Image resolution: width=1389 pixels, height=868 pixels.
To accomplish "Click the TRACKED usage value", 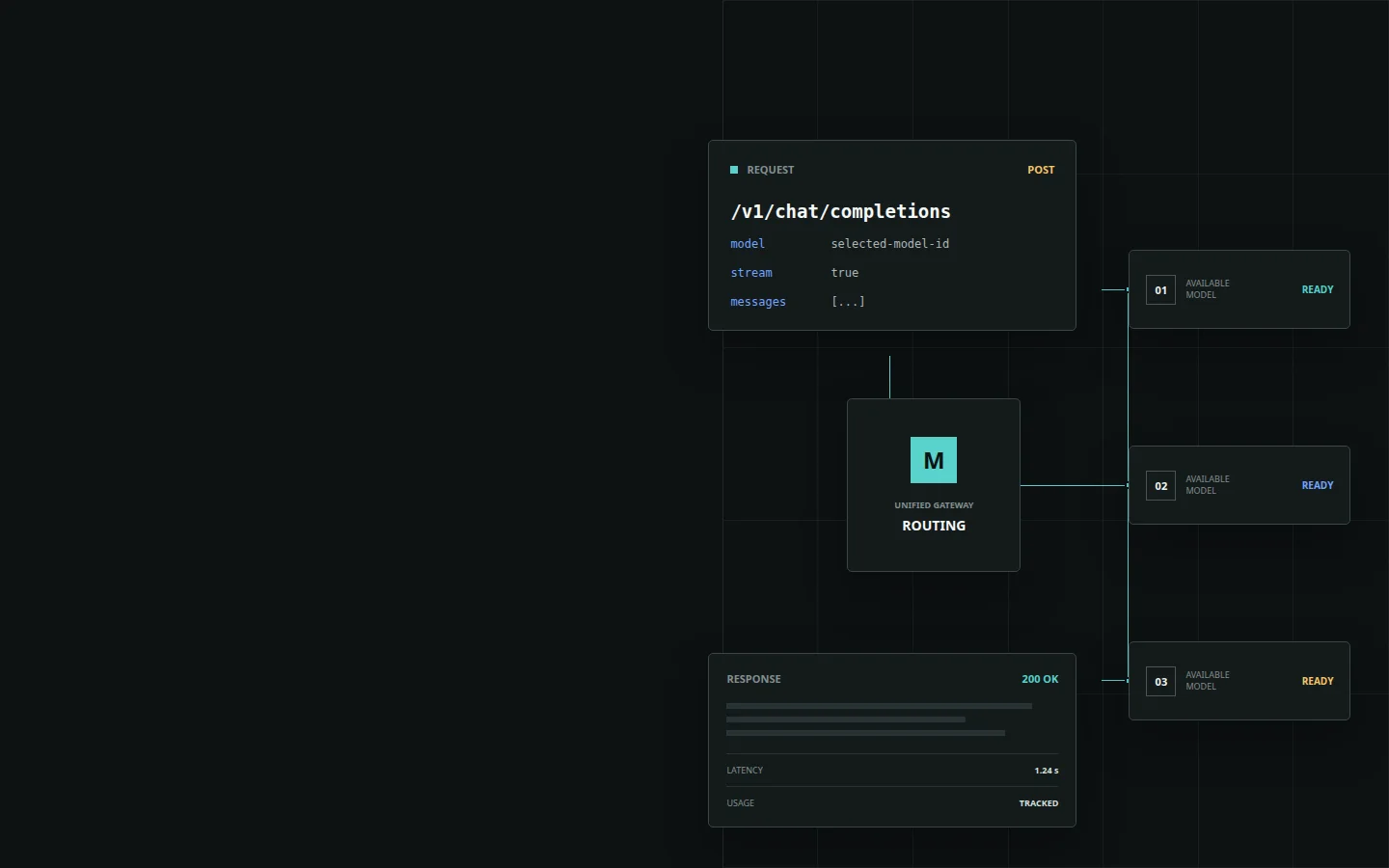I will (x=1039, y=803).
